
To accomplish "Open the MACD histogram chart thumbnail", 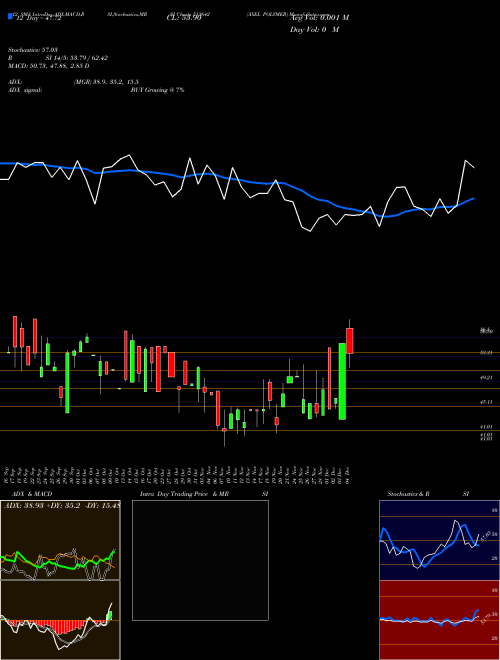I will click(x=60, y=620).
